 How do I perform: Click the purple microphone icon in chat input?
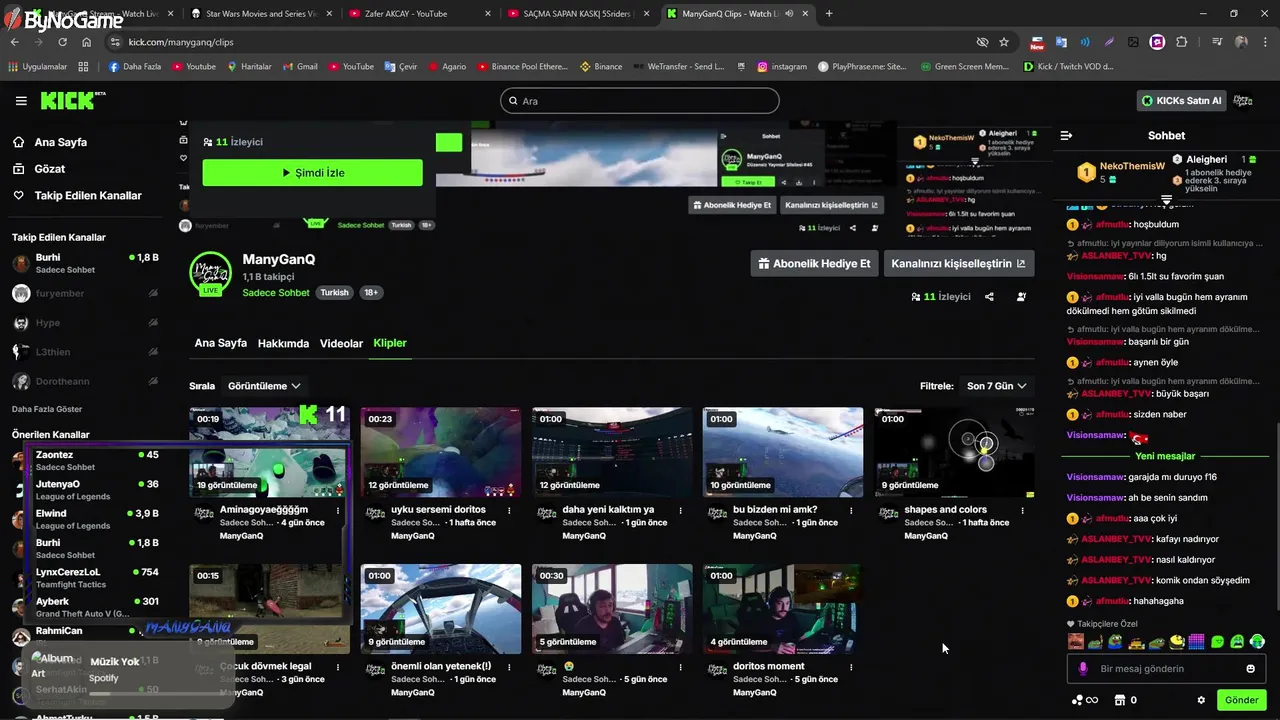1083,669
